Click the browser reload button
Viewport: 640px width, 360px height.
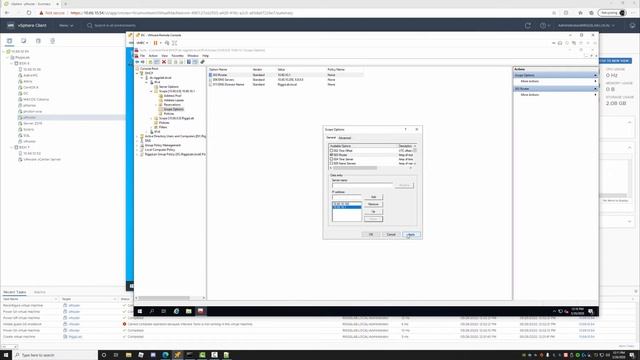(29, 13)
